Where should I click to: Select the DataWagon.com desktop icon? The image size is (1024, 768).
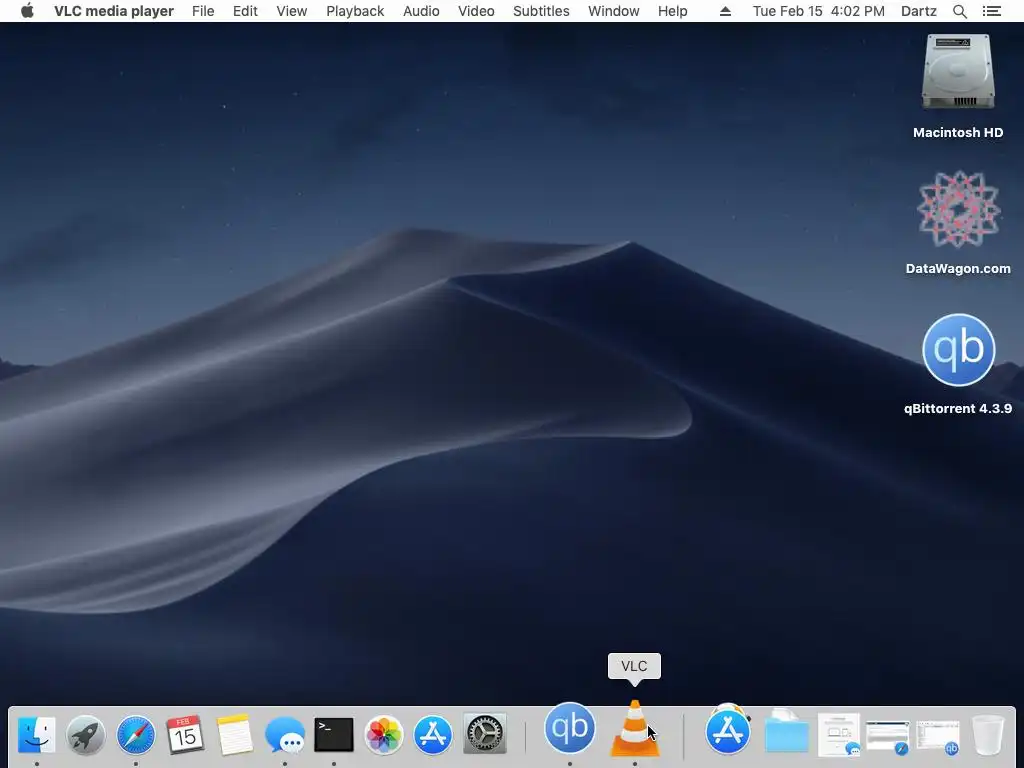point(958,209)
